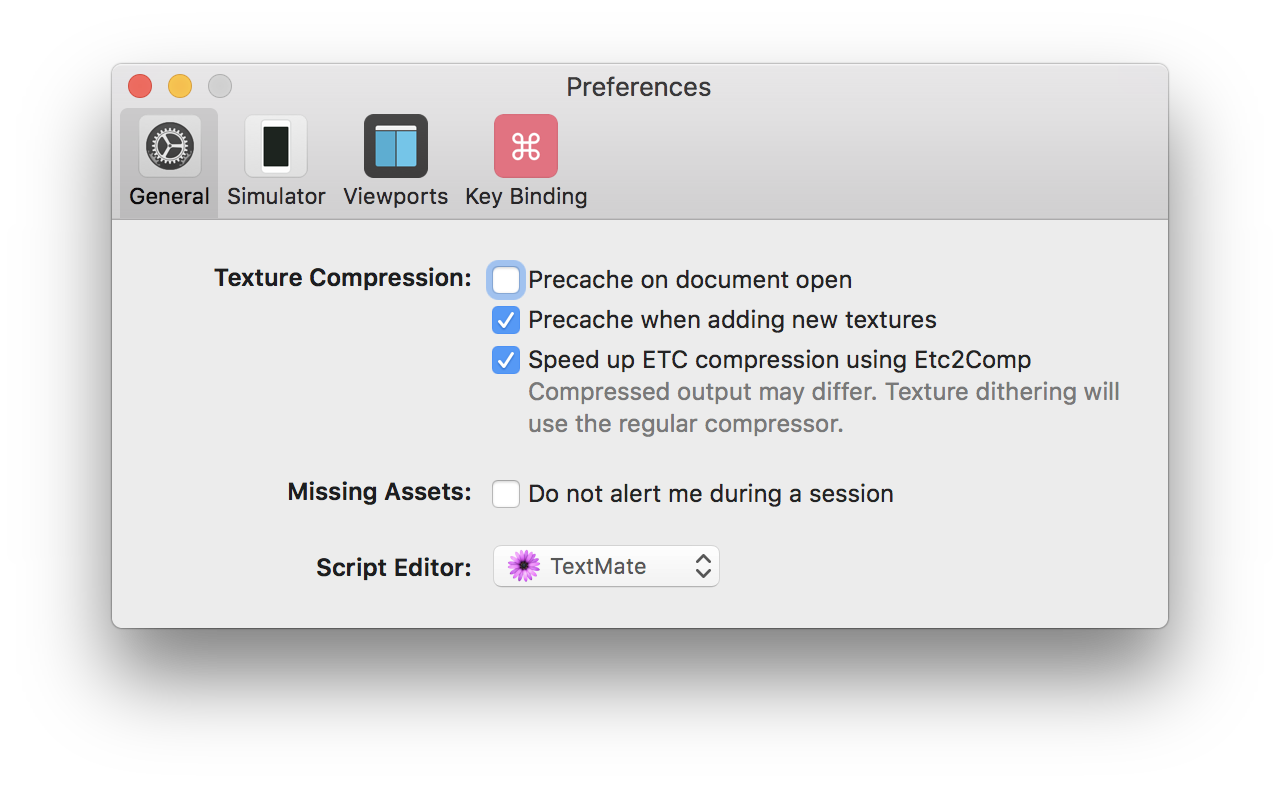Click the "Do not alert me during a session" text
Viewport: 1280px width, 788px height.
click(x=710, y=494)
